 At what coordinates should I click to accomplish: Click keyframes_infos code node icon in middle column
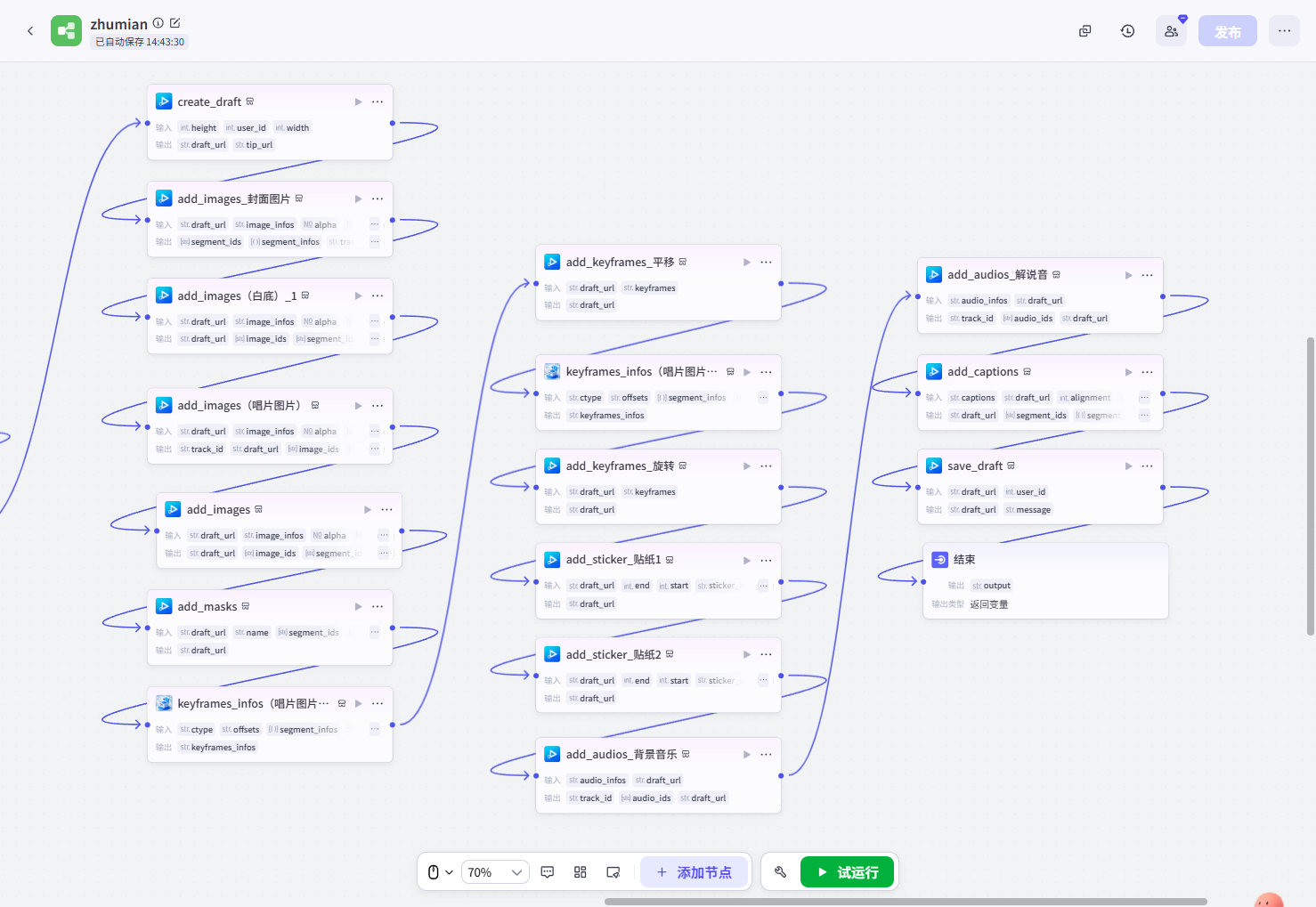(x=552, y=371)
